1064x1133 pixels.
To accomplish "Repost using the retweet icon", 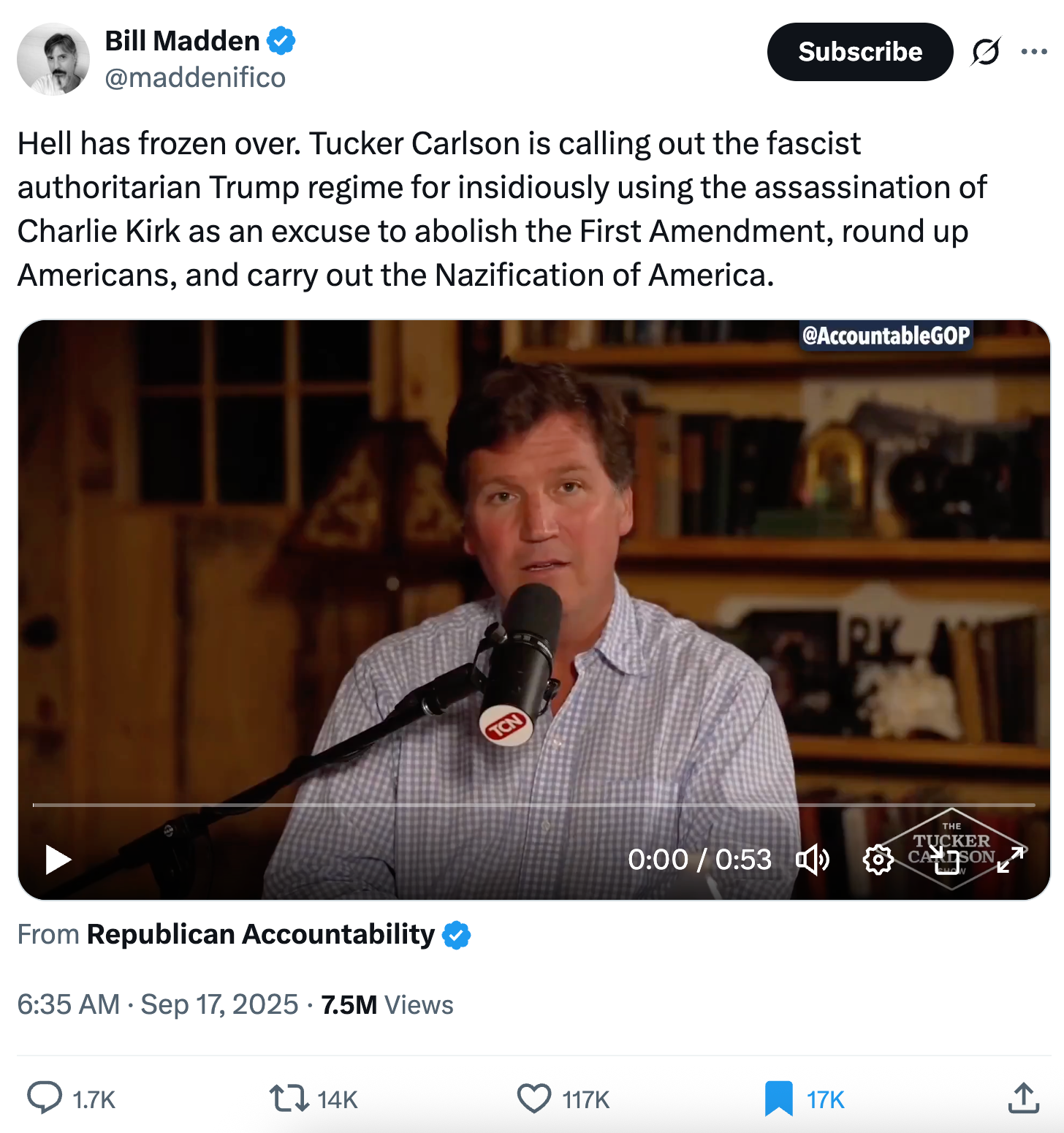I will pyautogui.click(x=289, y=1099).
